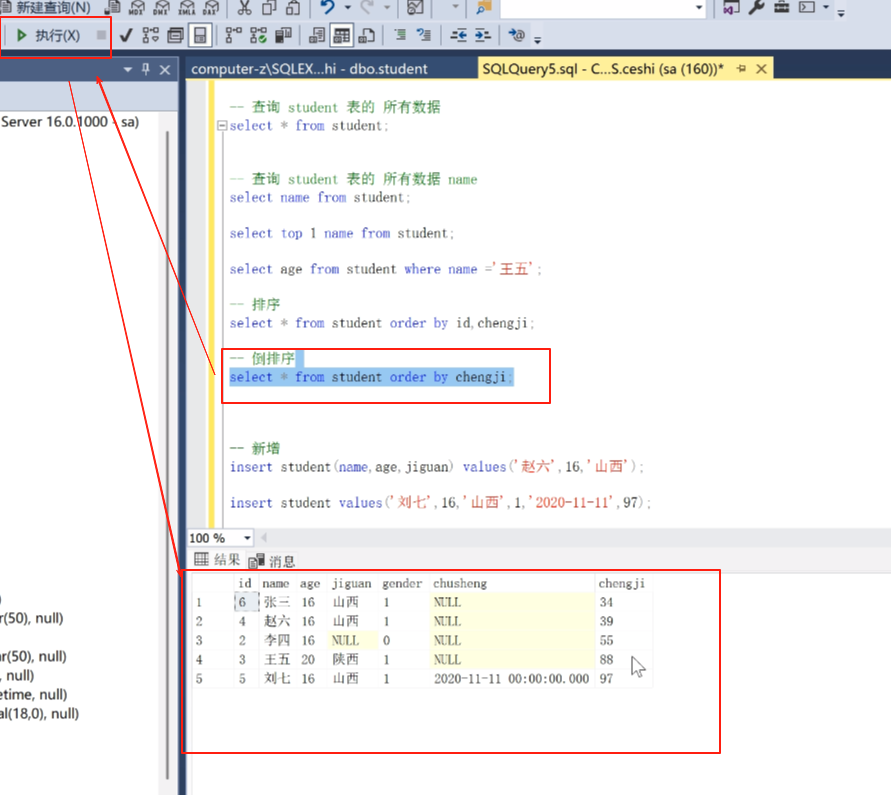Viewport: 891px width, 795px height.
Task: Select Results to Text output mode
Action: click(317, 36)
